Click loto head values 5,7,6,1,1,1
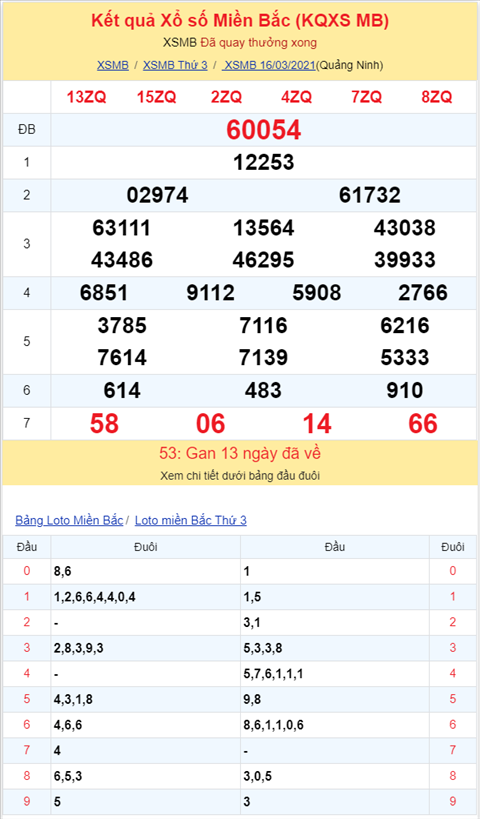 pos(273,674)
